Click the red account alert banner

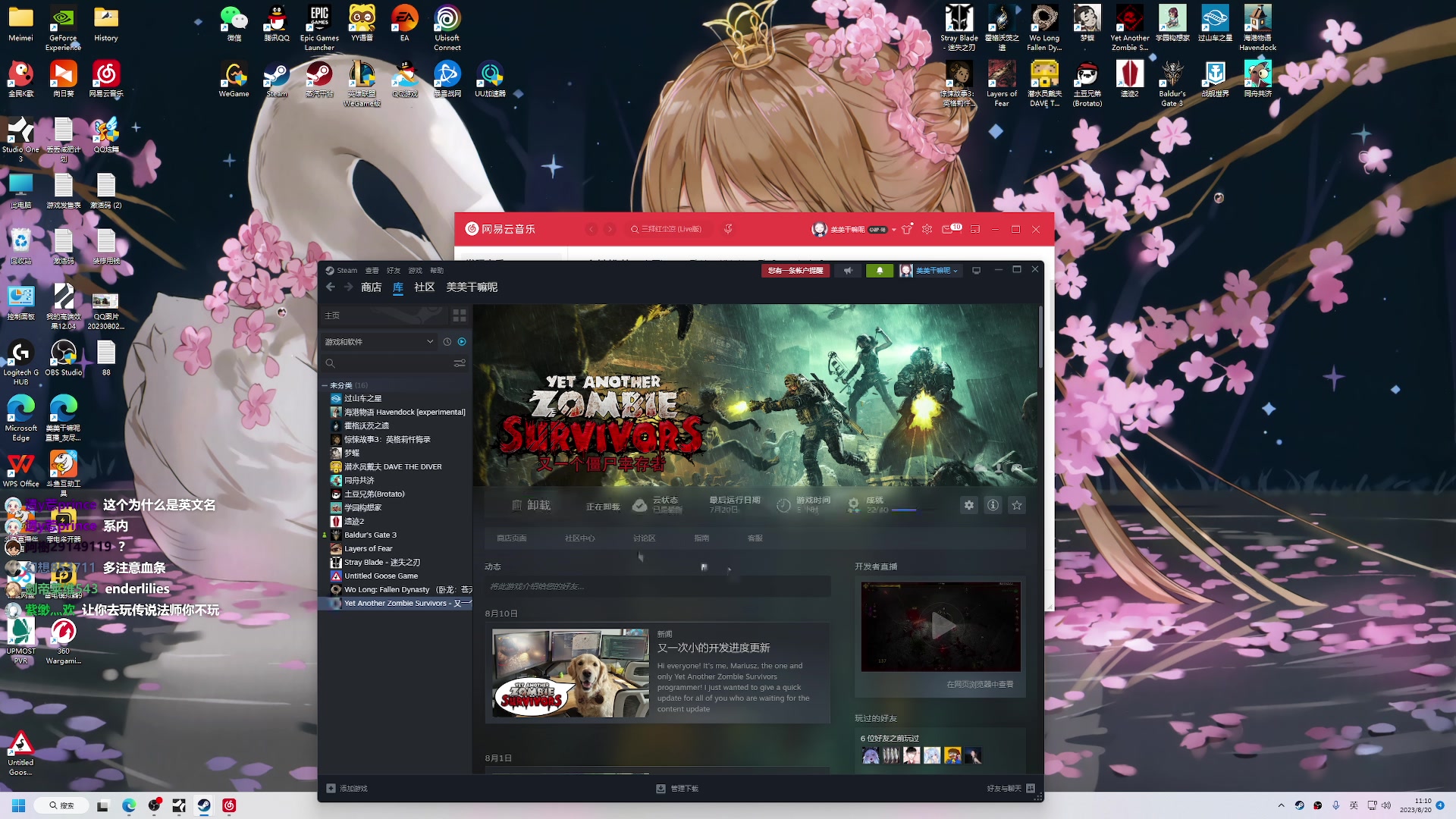(795, 271)
